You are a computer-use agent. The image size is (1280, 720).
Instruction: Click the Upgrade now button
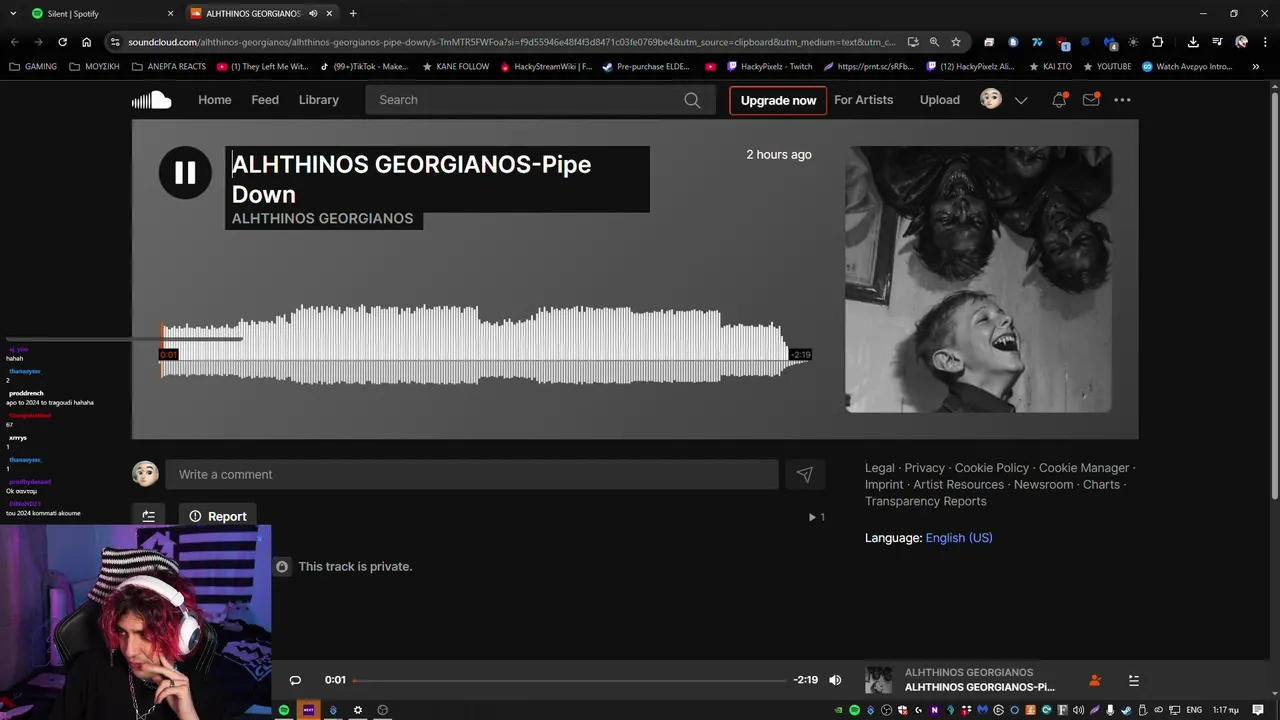pyautogui.click(x=778, y=100)
